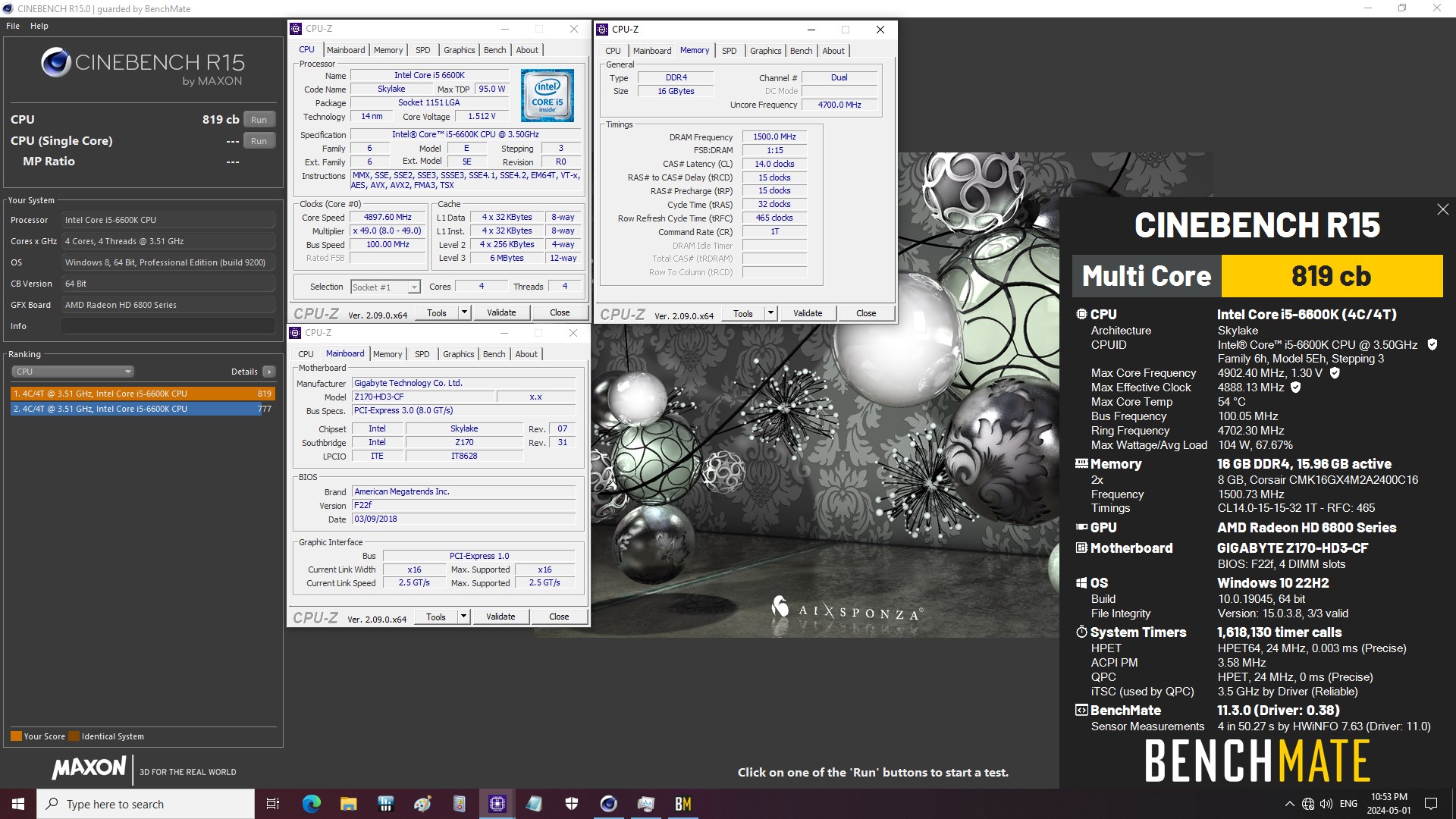
Task: Show hidden system tray icons
Action: tap(1289, 804)
